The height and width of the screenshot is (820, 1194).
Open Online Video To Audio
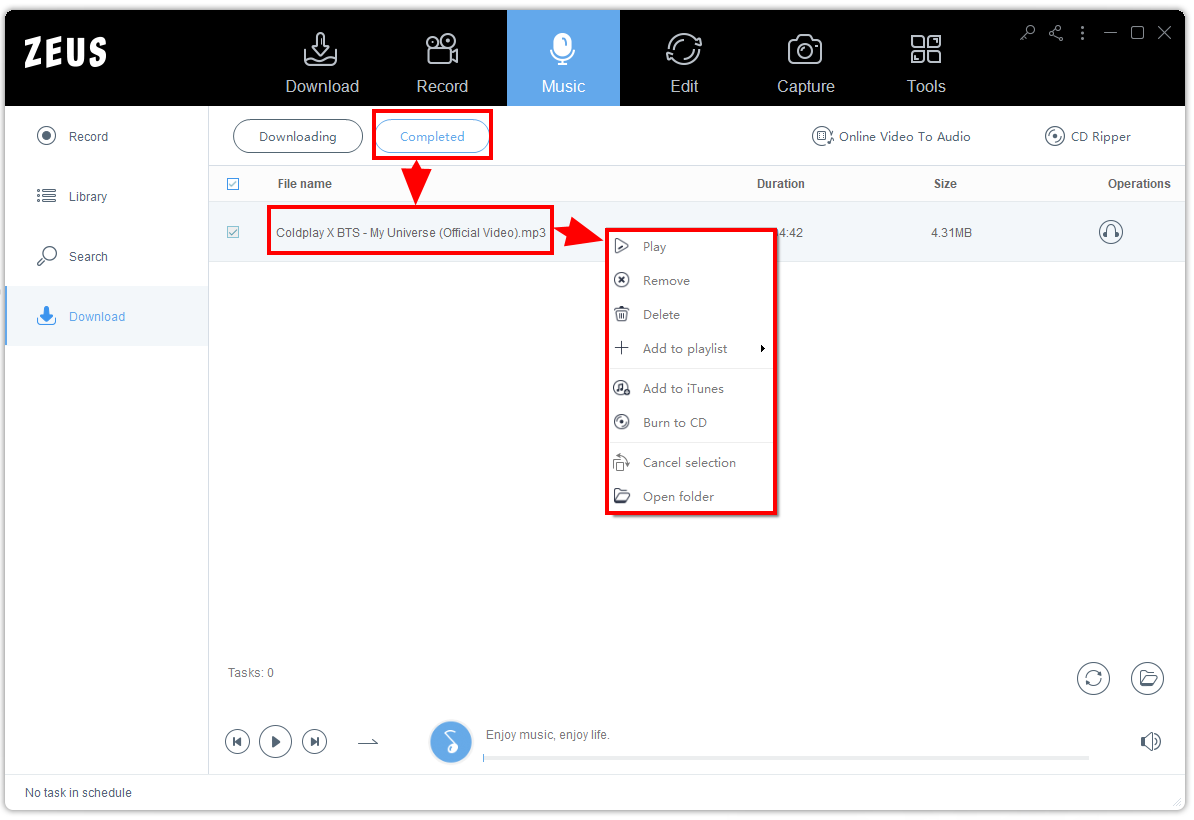[891, 136]
